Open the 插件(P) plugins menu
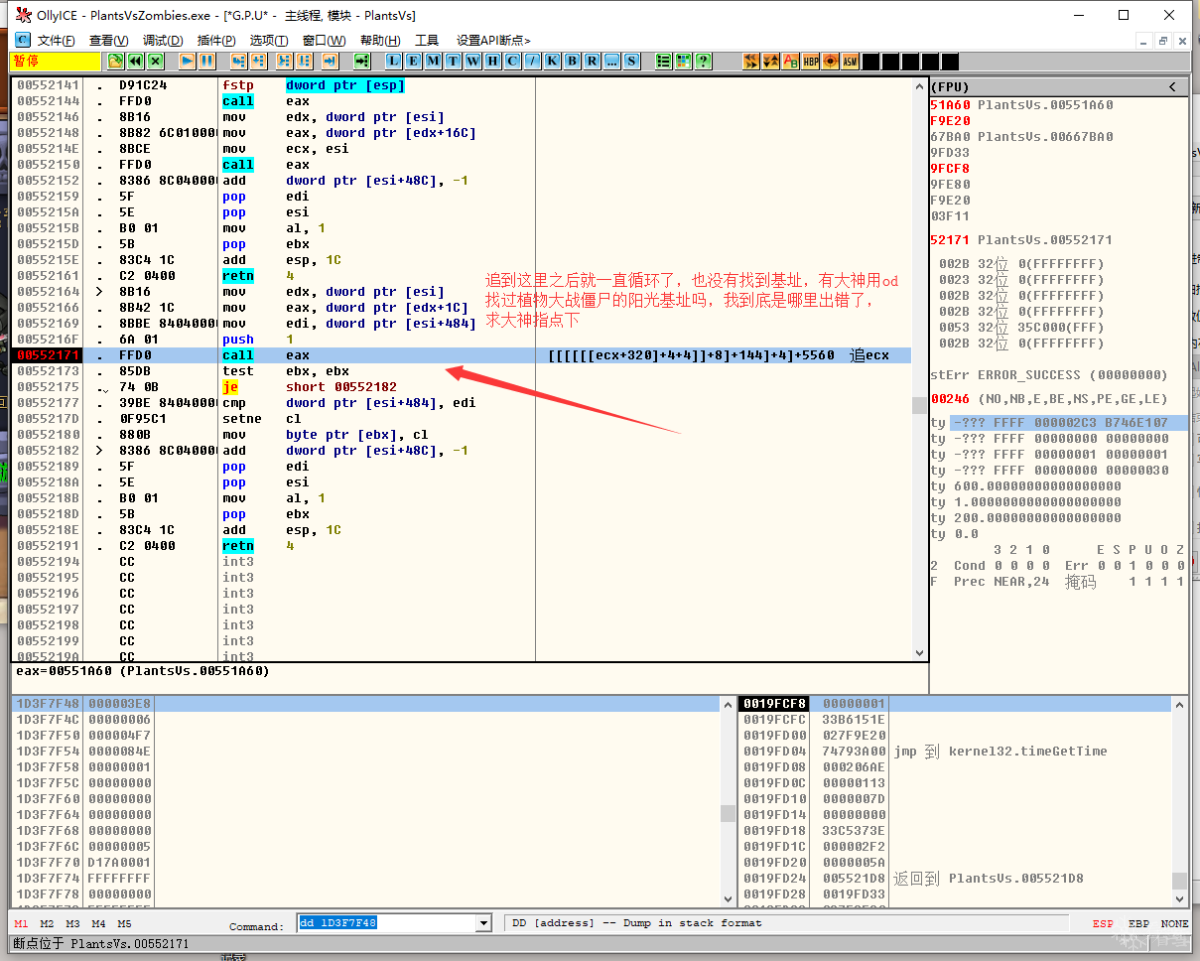Viewport: 1200px width, 961px height. (216, 40)
